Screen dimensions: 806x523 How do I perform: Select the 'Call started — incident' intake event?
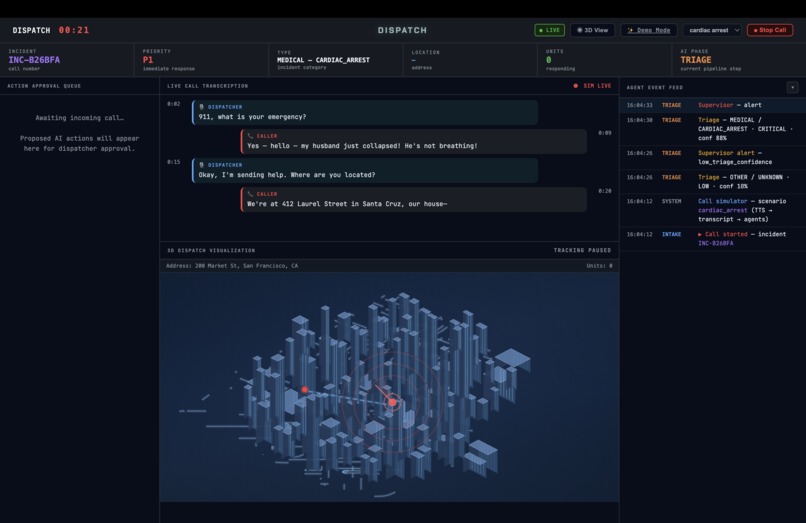point(712,239)
